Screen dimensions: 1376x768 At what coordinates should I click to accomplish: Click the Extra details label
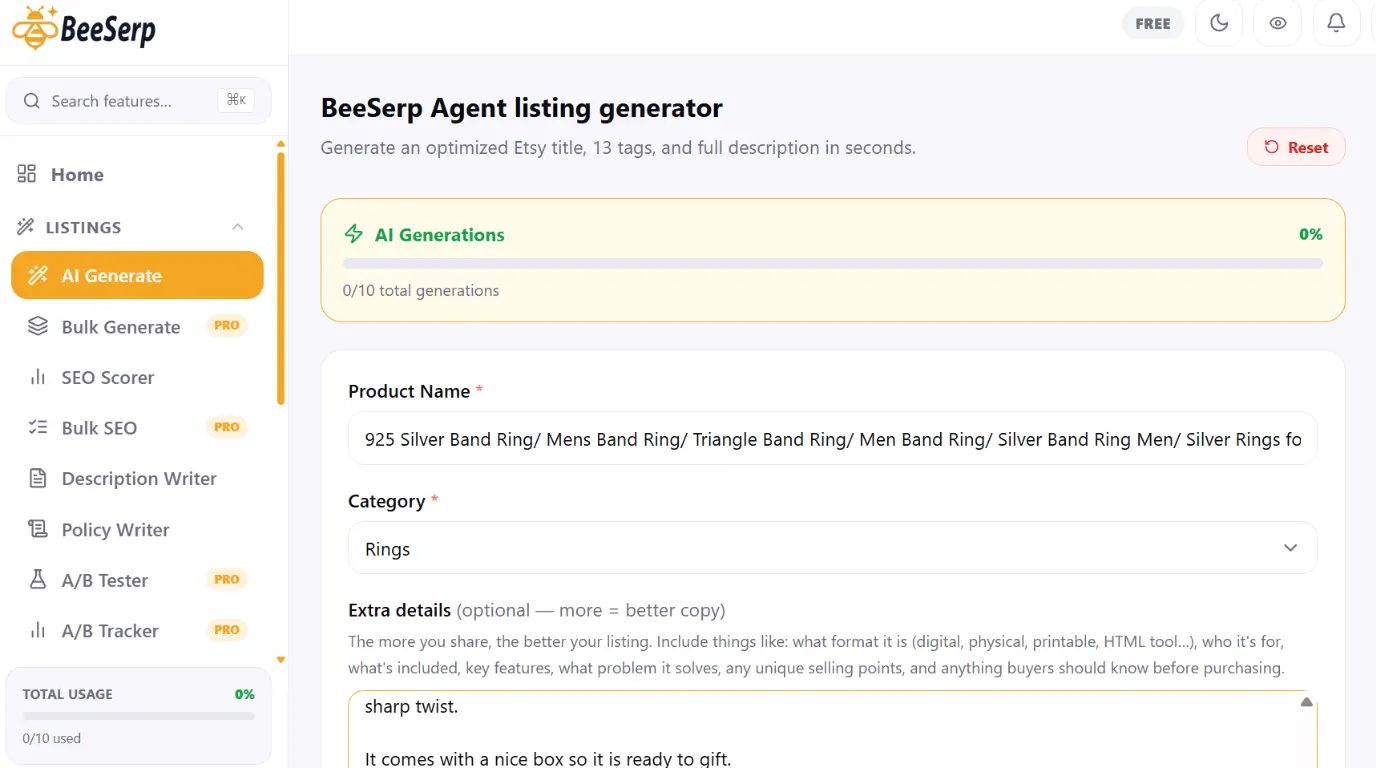(399, 610)
